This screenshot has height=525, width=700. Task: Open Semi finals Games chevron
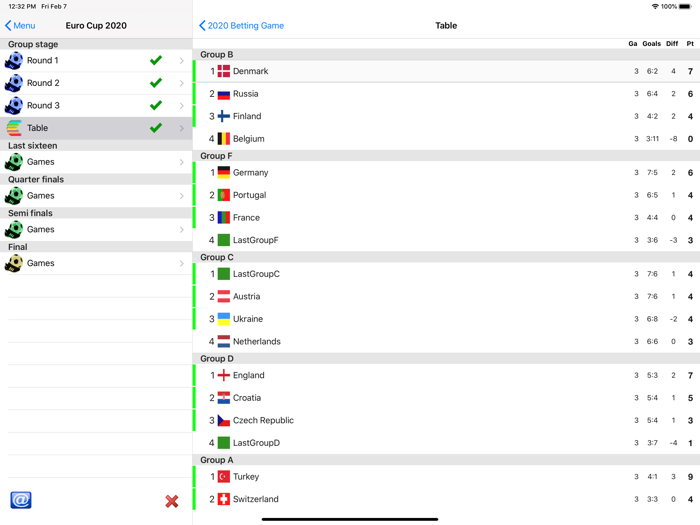pyautogui.click(x=182, y=229)
